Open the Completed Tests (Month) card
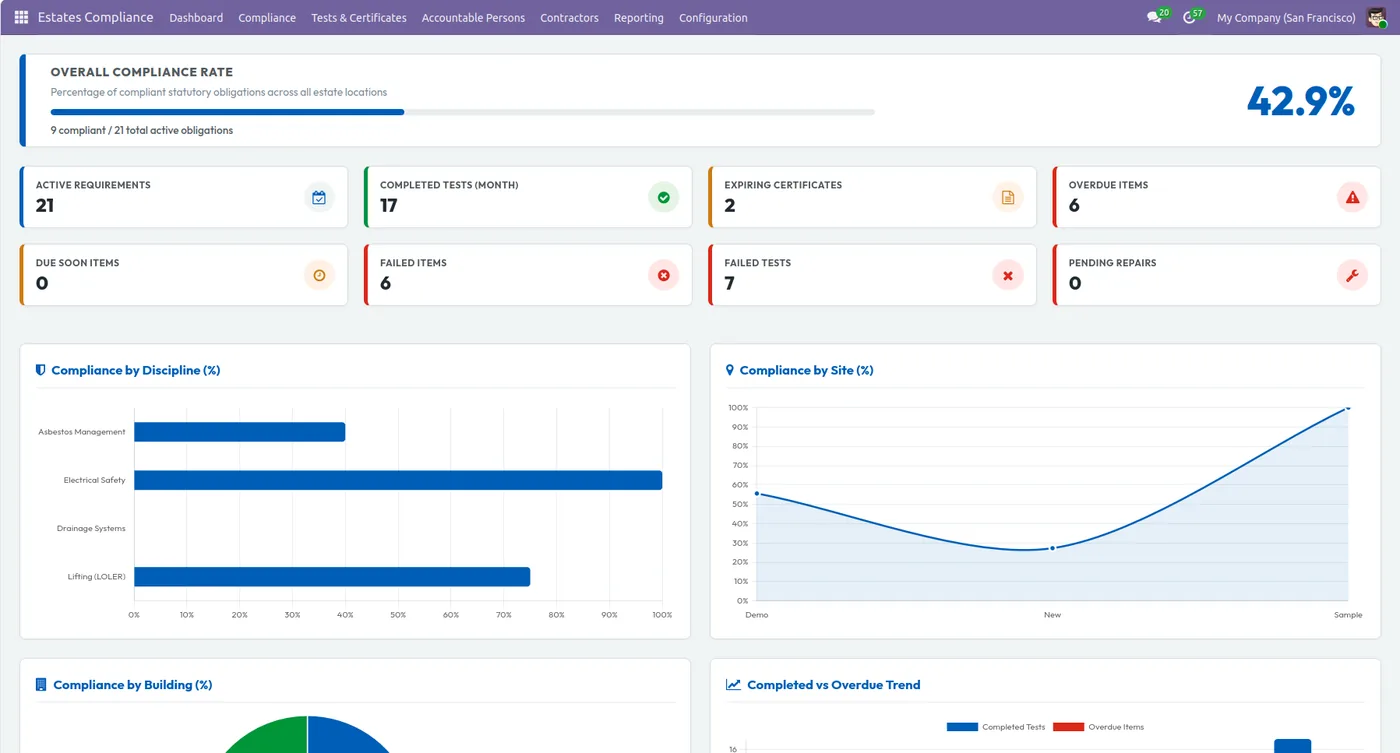This screenshot has width=1400, height=753. coord(528,197)
